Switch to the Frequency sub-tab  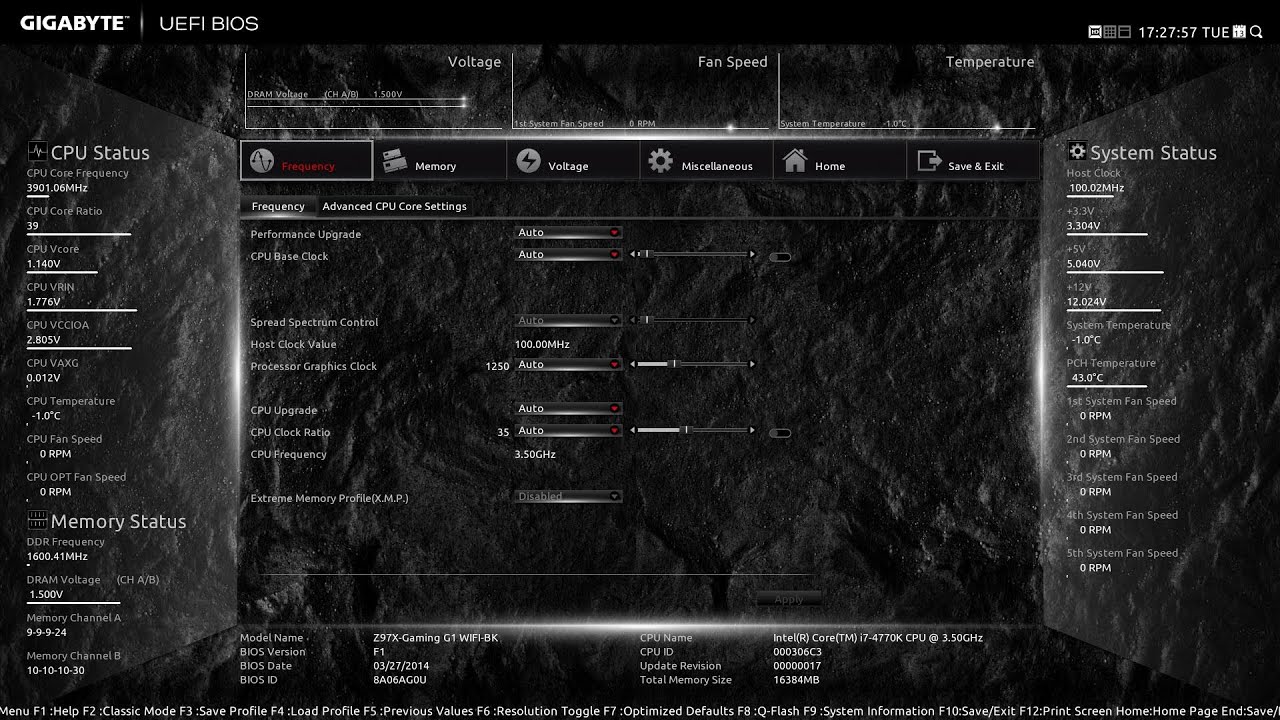[x=278, y=206]
